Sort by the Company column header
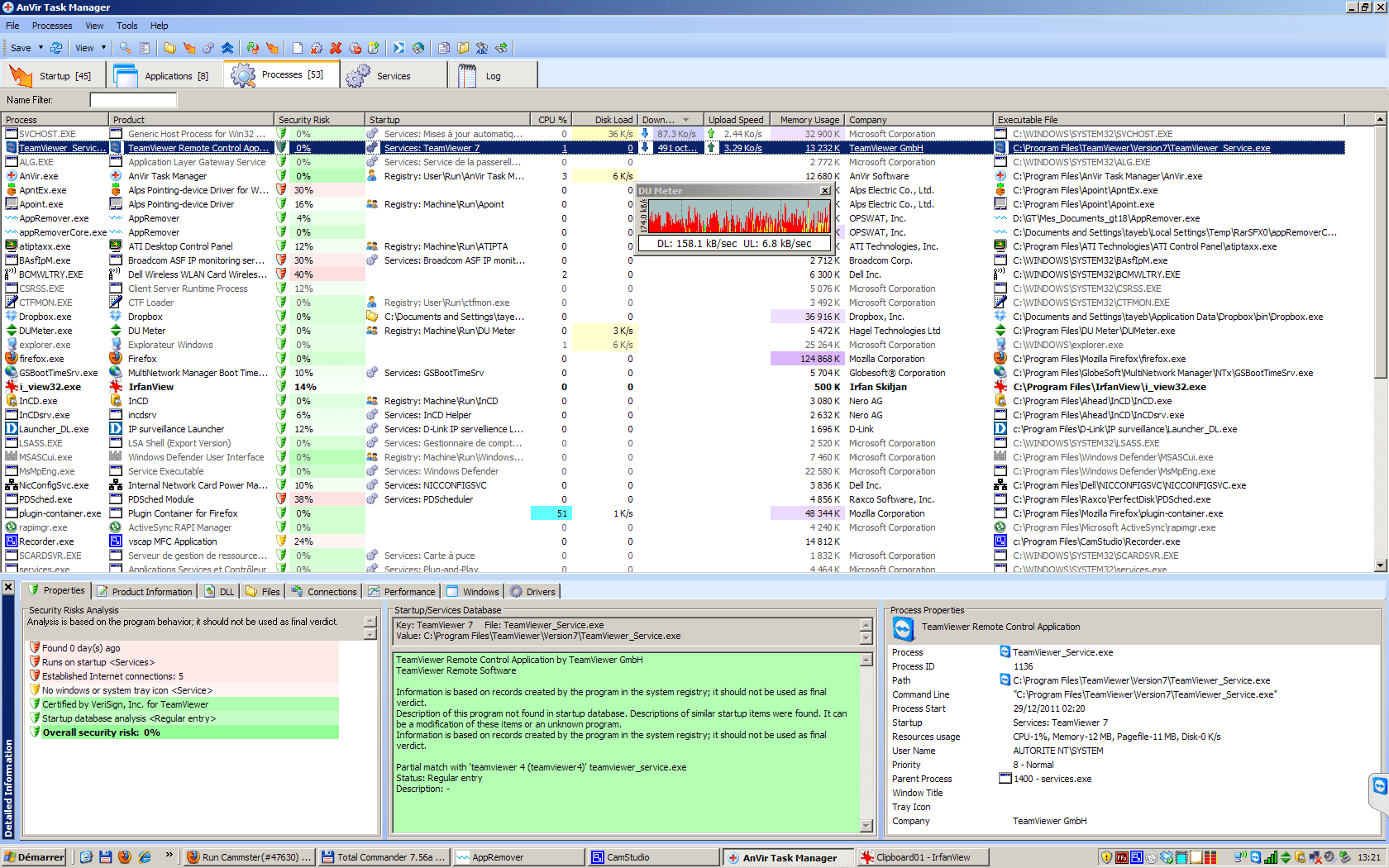Image resolution: width=1389 pixels, height=868 pixels. pyautogui.click(x=919, y=120)
